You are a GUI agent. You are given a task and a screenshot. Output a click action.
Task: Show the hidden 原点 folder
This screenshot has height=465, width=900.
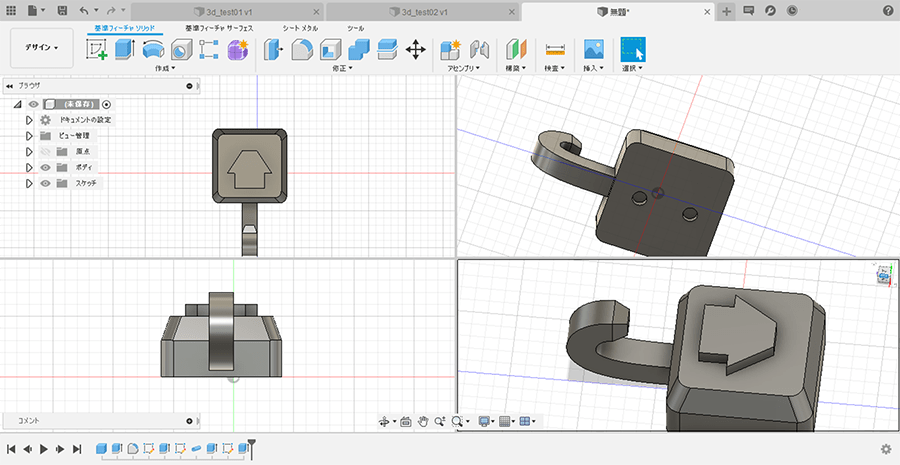pos(46,151)
